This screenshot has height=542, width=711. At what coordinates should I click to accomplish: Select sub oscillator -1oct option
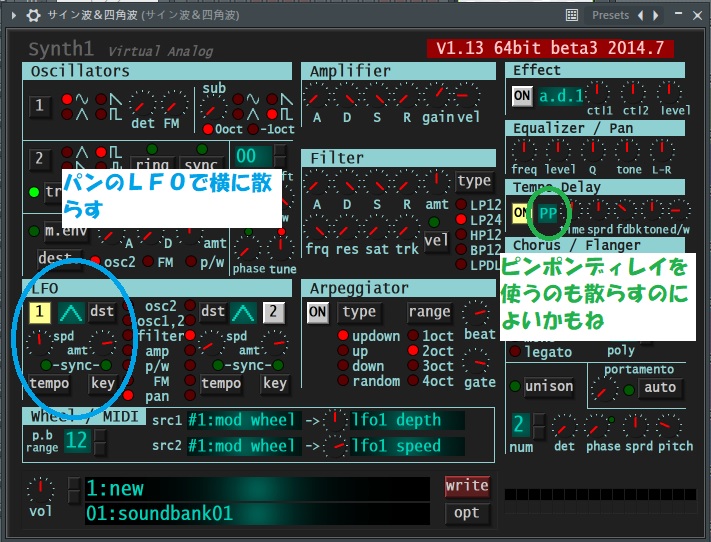click(253, 129)
